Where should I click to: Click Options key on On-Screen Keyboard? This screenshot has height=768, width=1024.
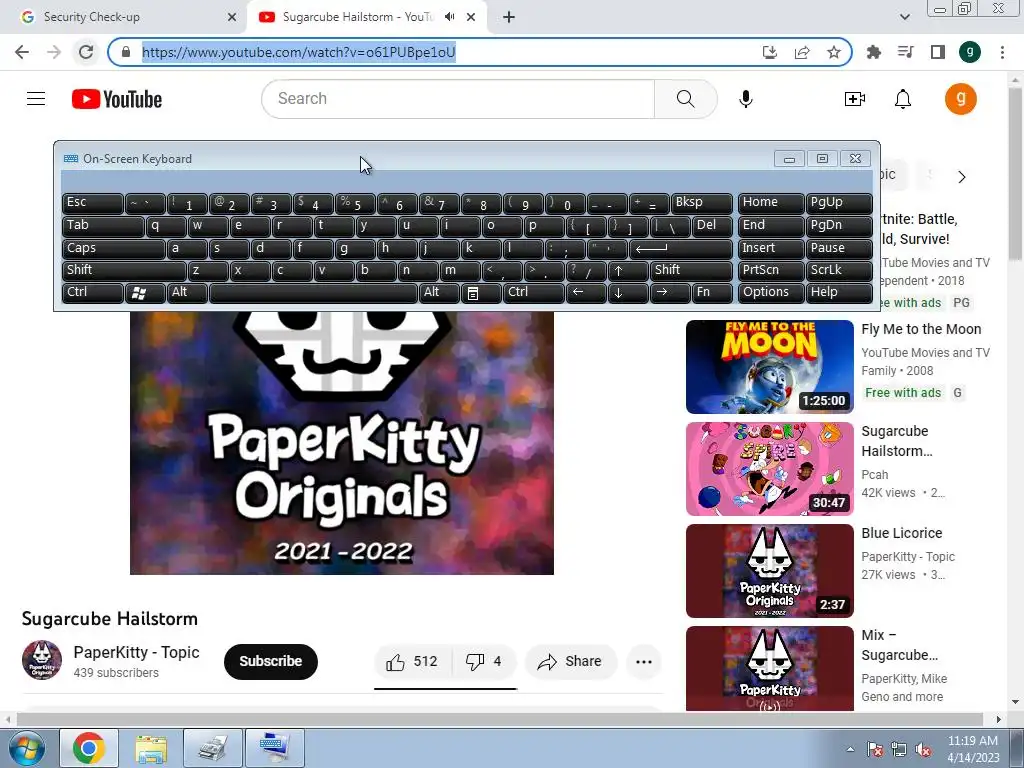[771, 293]
